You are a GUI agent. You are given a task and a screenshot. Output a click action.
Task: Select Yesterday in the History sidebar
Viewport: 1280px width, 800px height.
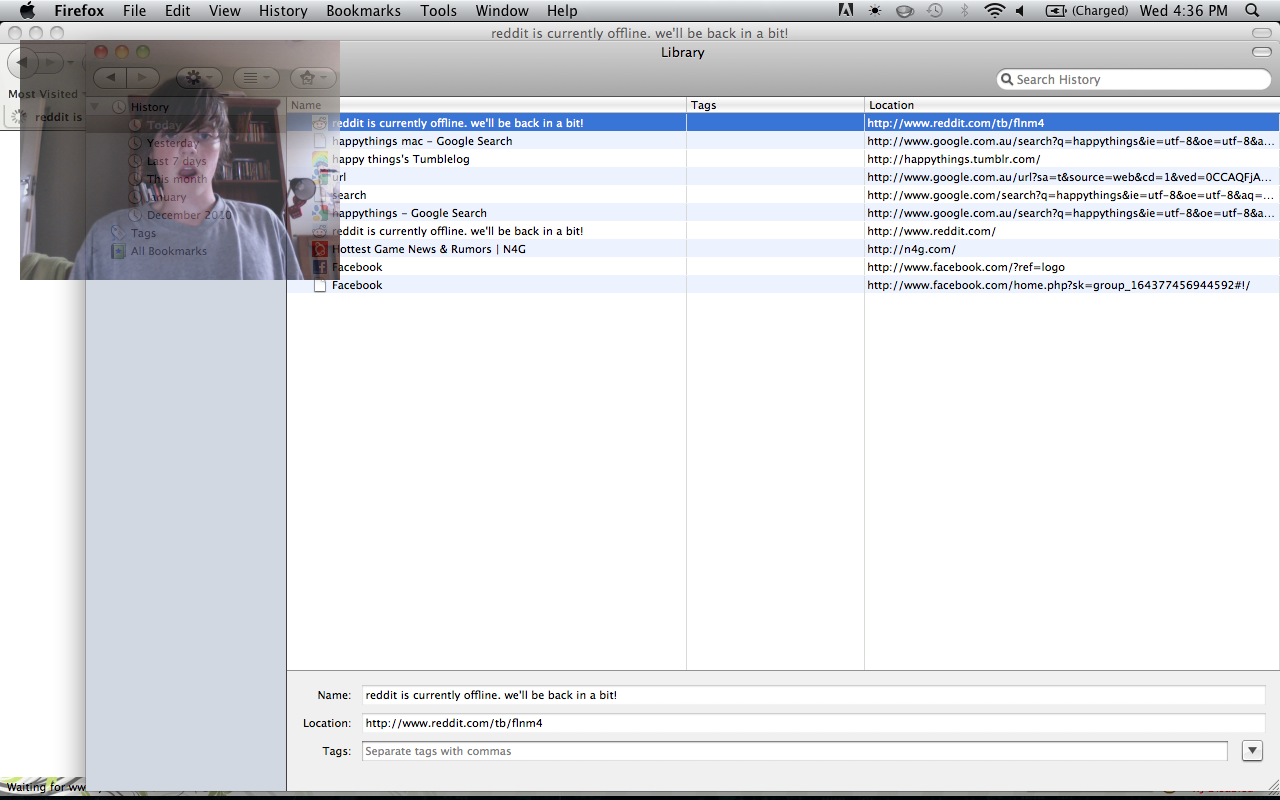tap(173, 143)
